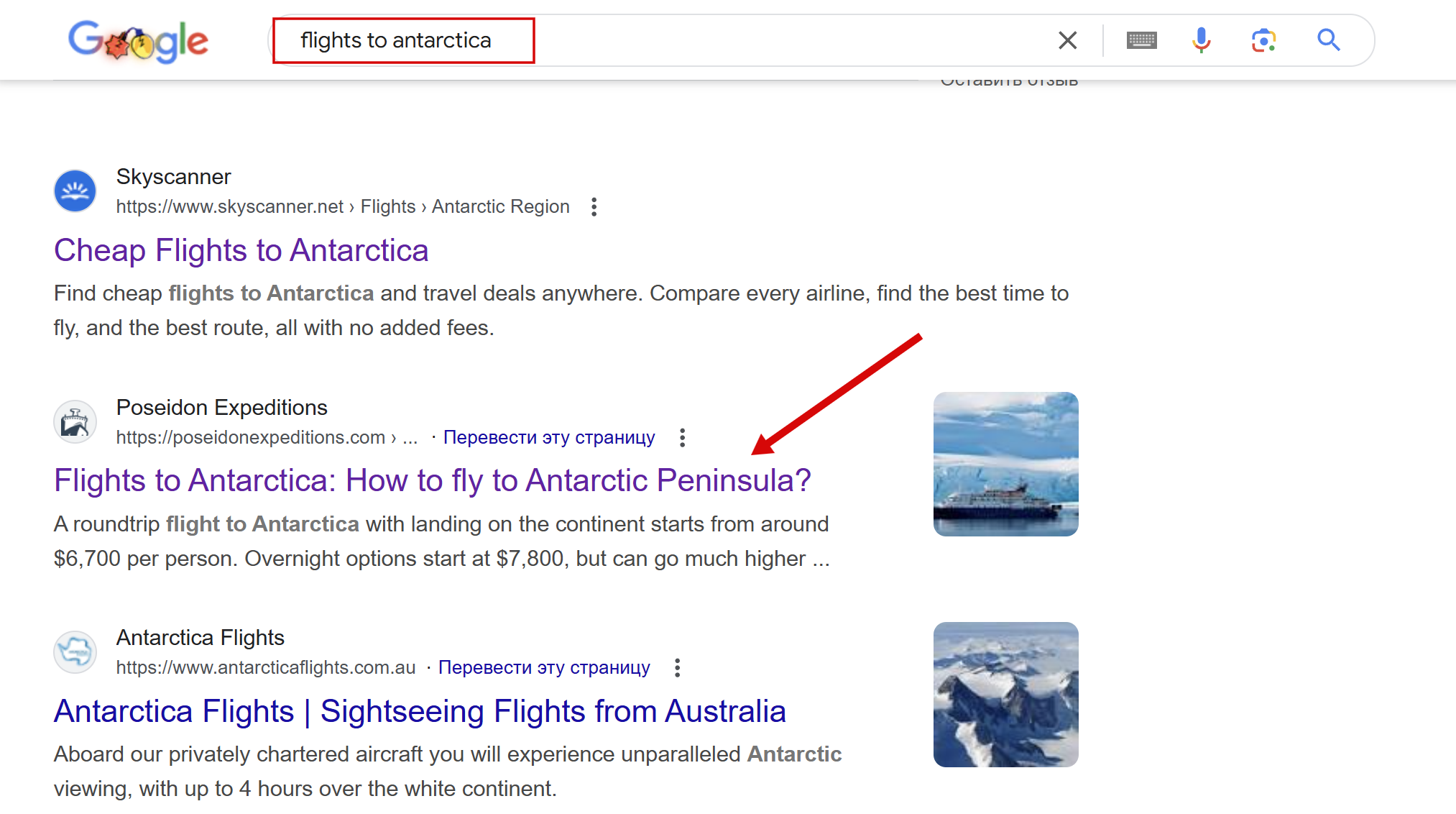
Task: Click the Poseidon Expeditions favicon
Action: coord(75,422)
